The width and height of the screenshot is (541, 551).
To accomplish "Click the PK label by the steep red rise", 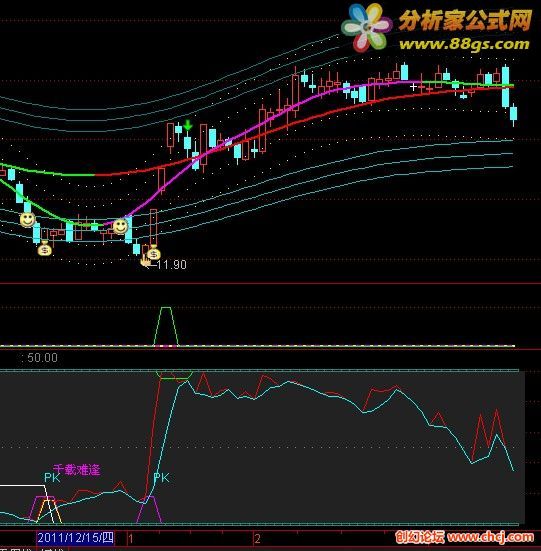I will tap(161, 478).
